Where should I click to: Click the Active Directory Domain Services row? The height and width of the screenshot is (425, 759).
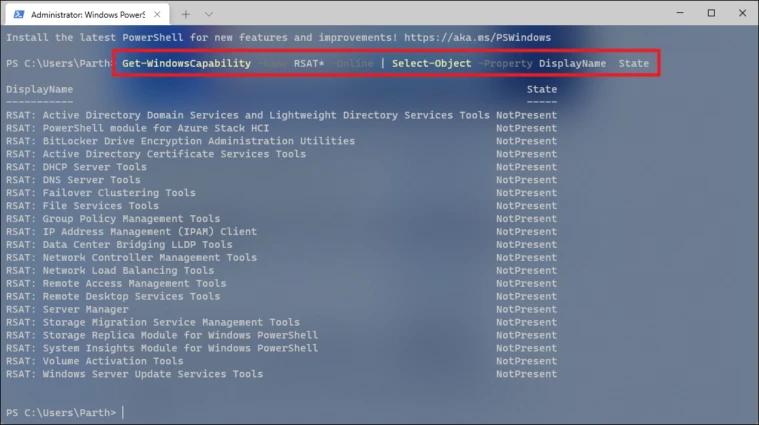tap(282, 115)
